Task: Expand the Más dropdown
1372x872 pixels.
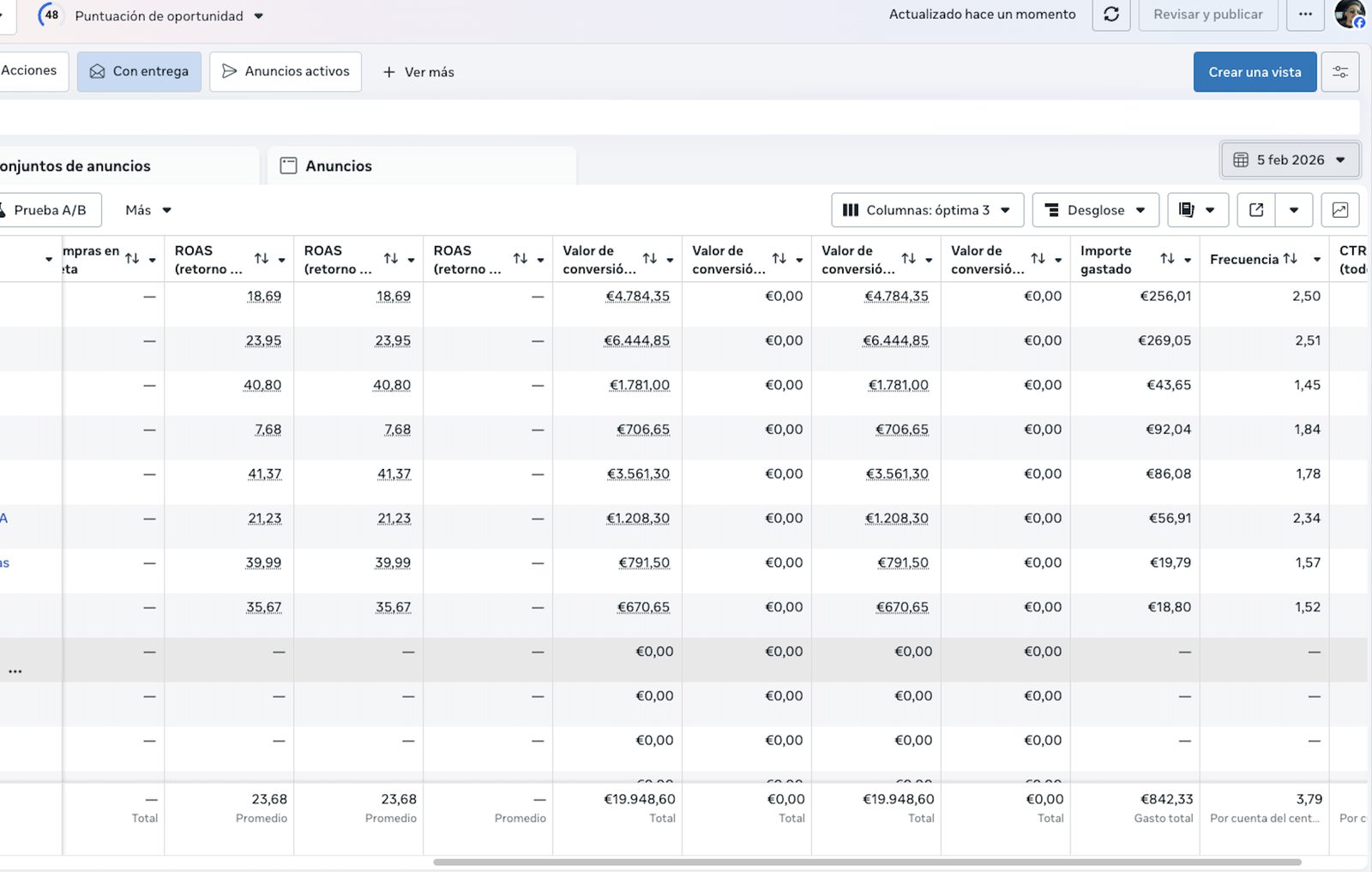Action: [x=148, y=210]
